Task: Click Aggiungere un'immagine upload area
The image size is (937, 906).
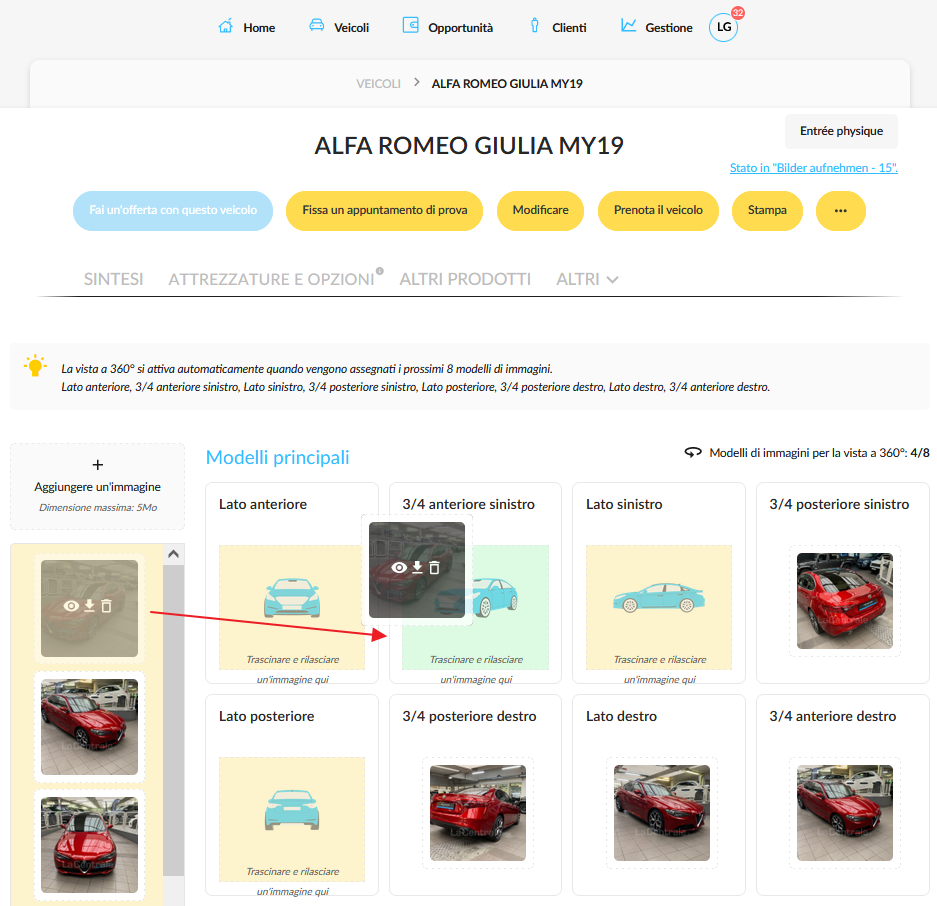Action: tap(97, 486)
